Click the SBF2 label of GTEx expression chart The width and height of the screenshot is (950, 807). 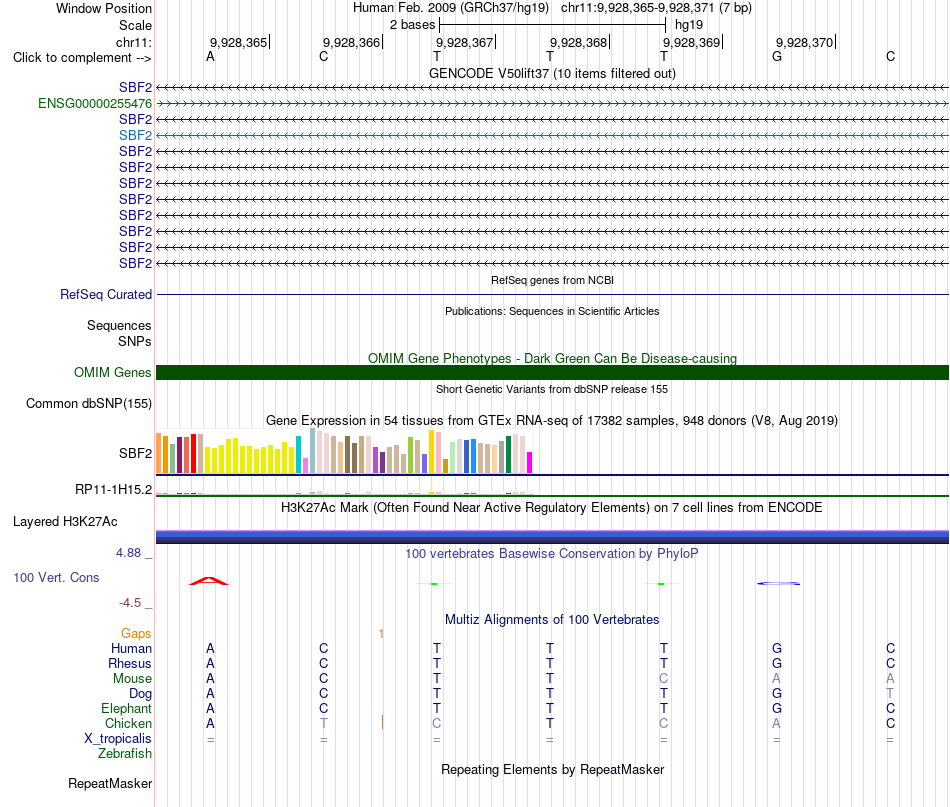(x=135, y=453)
